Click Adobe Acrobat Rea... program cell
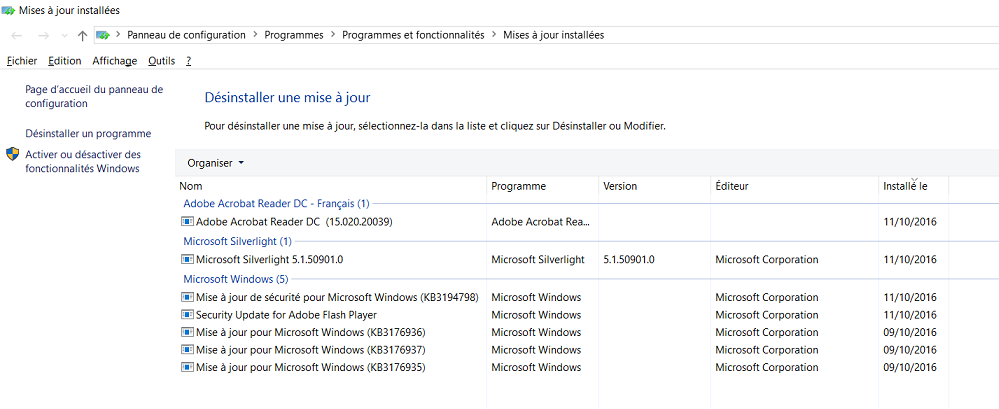This screenshot has height=409, width=999. click(x=541, y=222)
